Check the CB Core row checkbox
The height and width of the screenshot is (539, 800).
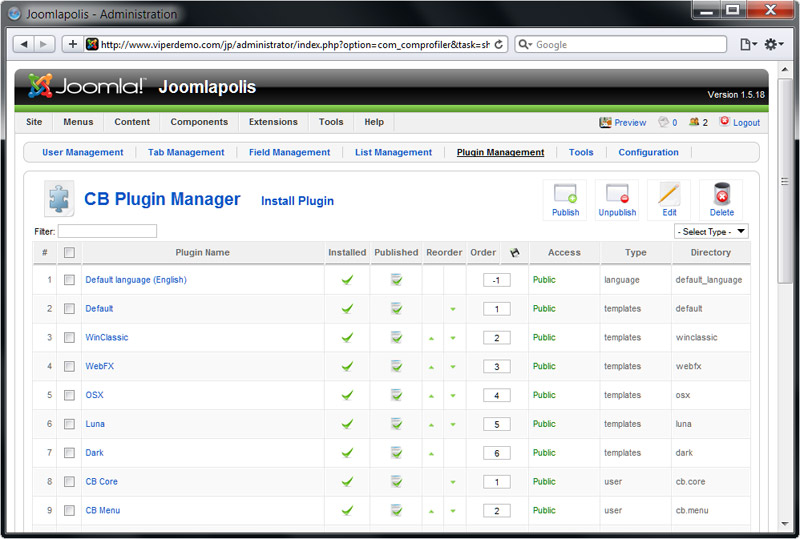69,481
